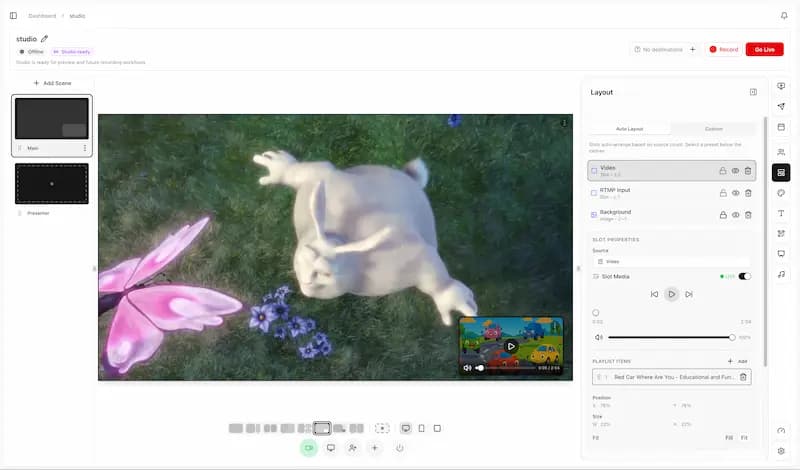Add a destination with the plus icon
The image size is (800, 470).
[x=692, y=50]
